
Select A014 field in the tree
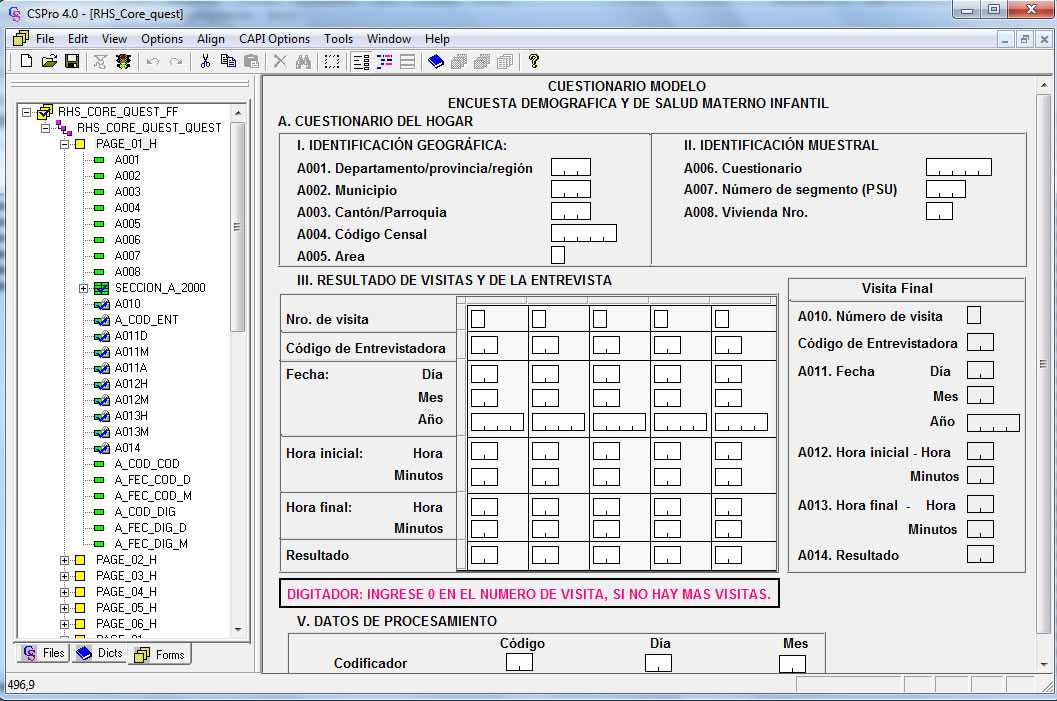(127, 448)
